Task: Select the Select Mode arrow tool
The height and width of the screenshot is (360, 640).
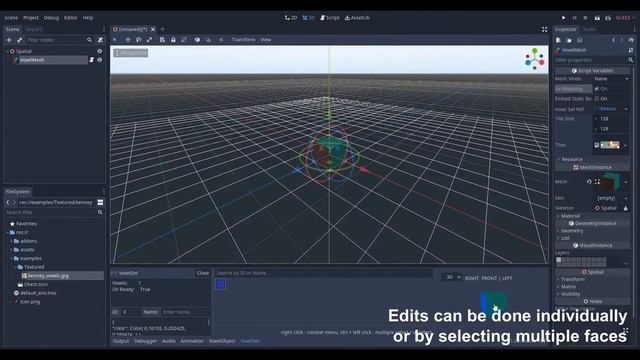Action: (115, 40)
